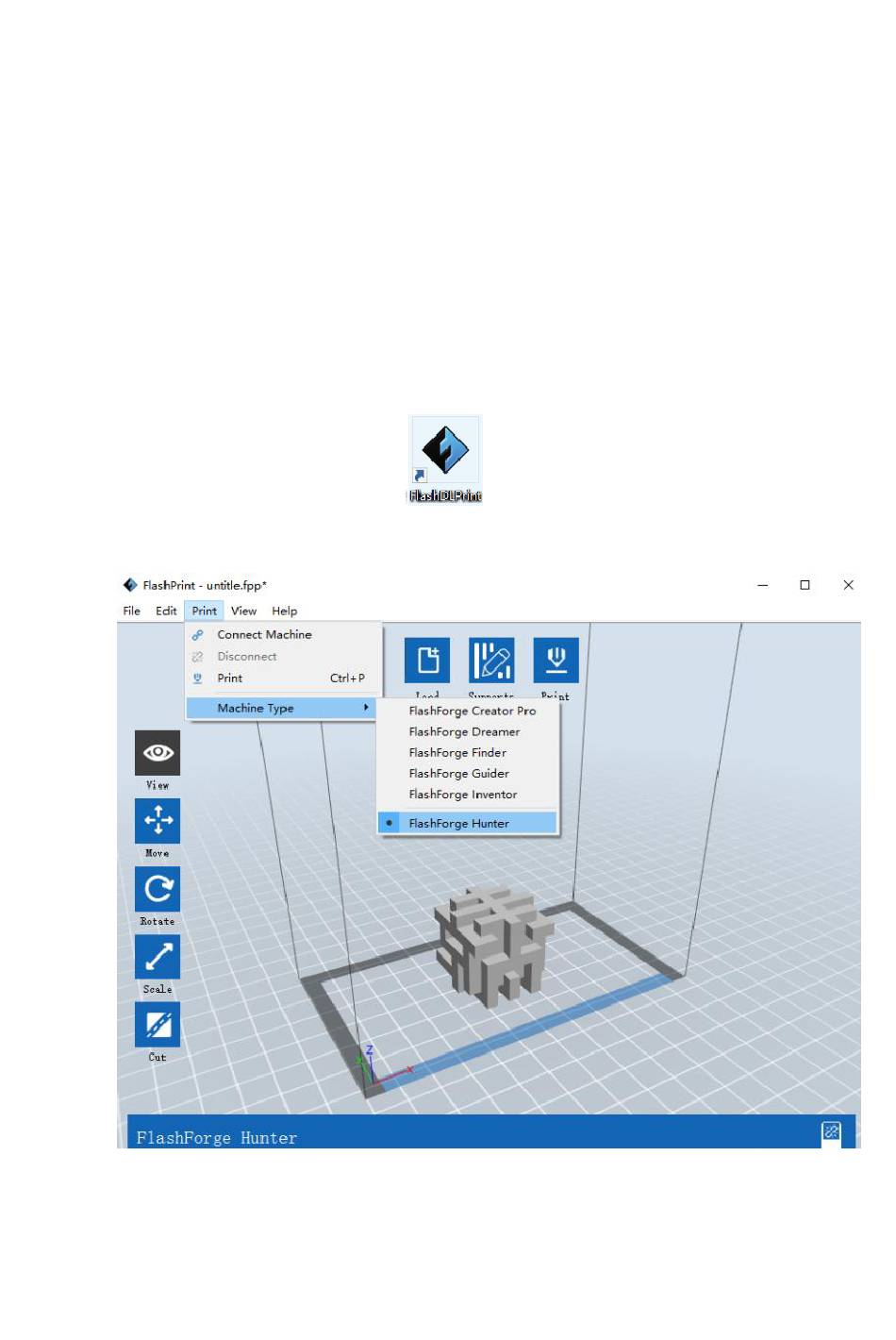
Task: Click the connection status icon in status bar
Action: 831,1131
